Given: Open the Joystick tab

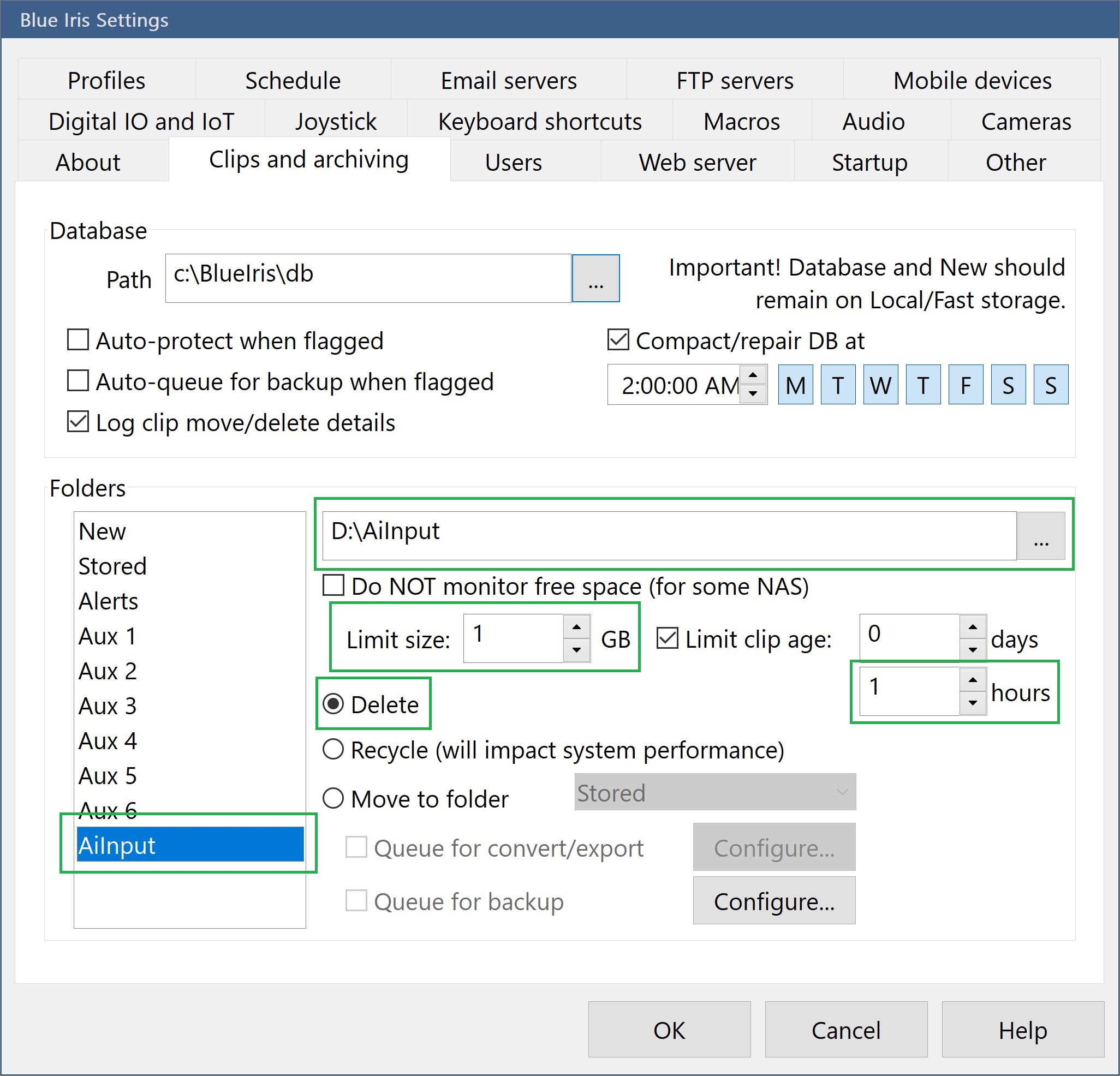Looking at the screenshot, I should 336,121.
